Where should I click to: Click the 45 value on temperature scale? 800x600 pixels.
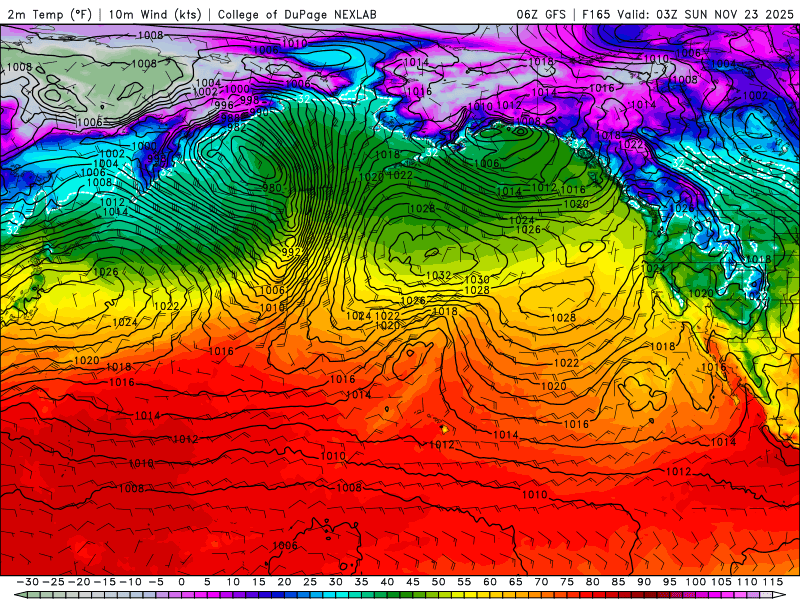pyautogui.click(x=413, y=582)
